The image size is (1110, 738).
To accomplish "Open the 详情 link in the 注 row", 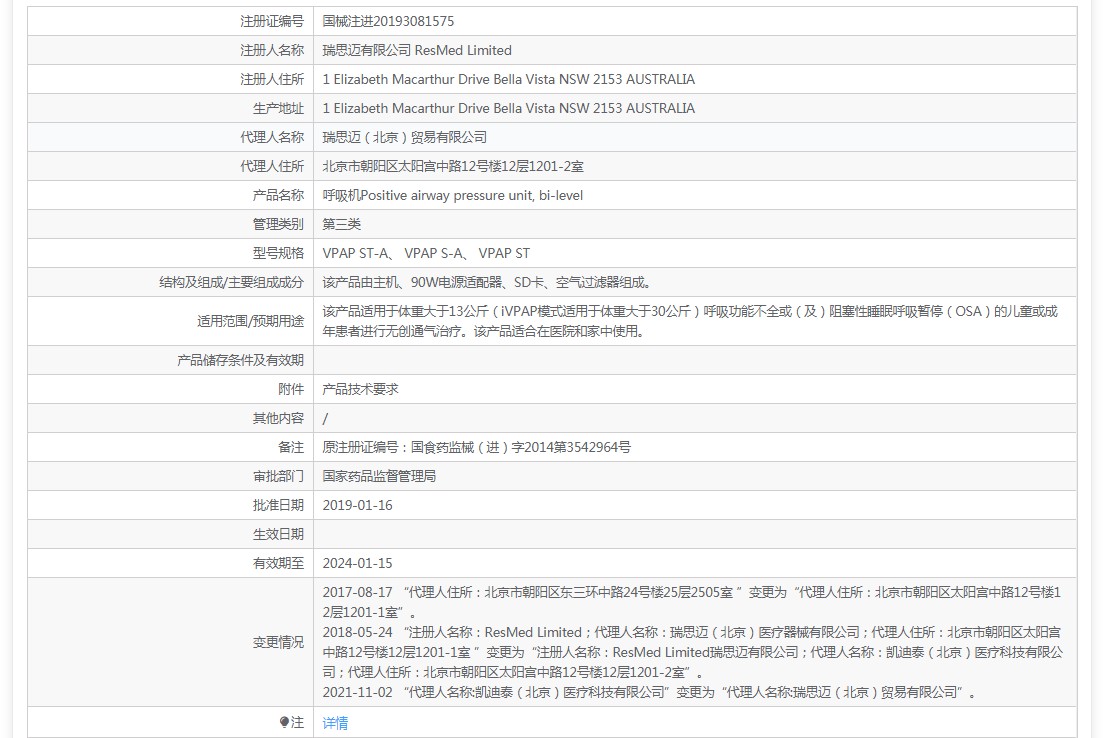I will click(335, 722).
